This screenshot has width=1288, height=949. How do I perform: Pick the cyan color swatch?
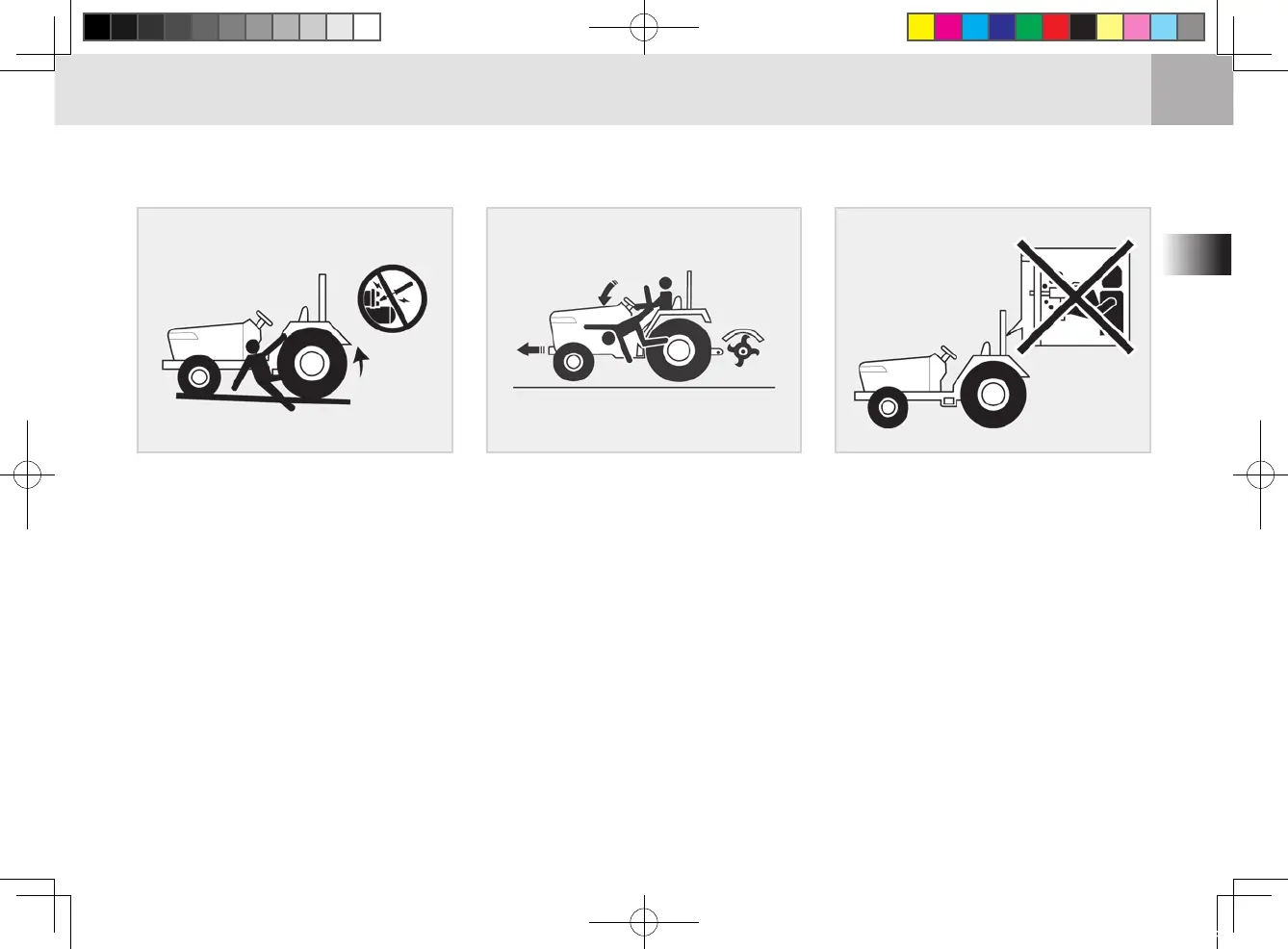tap(975, 27)
